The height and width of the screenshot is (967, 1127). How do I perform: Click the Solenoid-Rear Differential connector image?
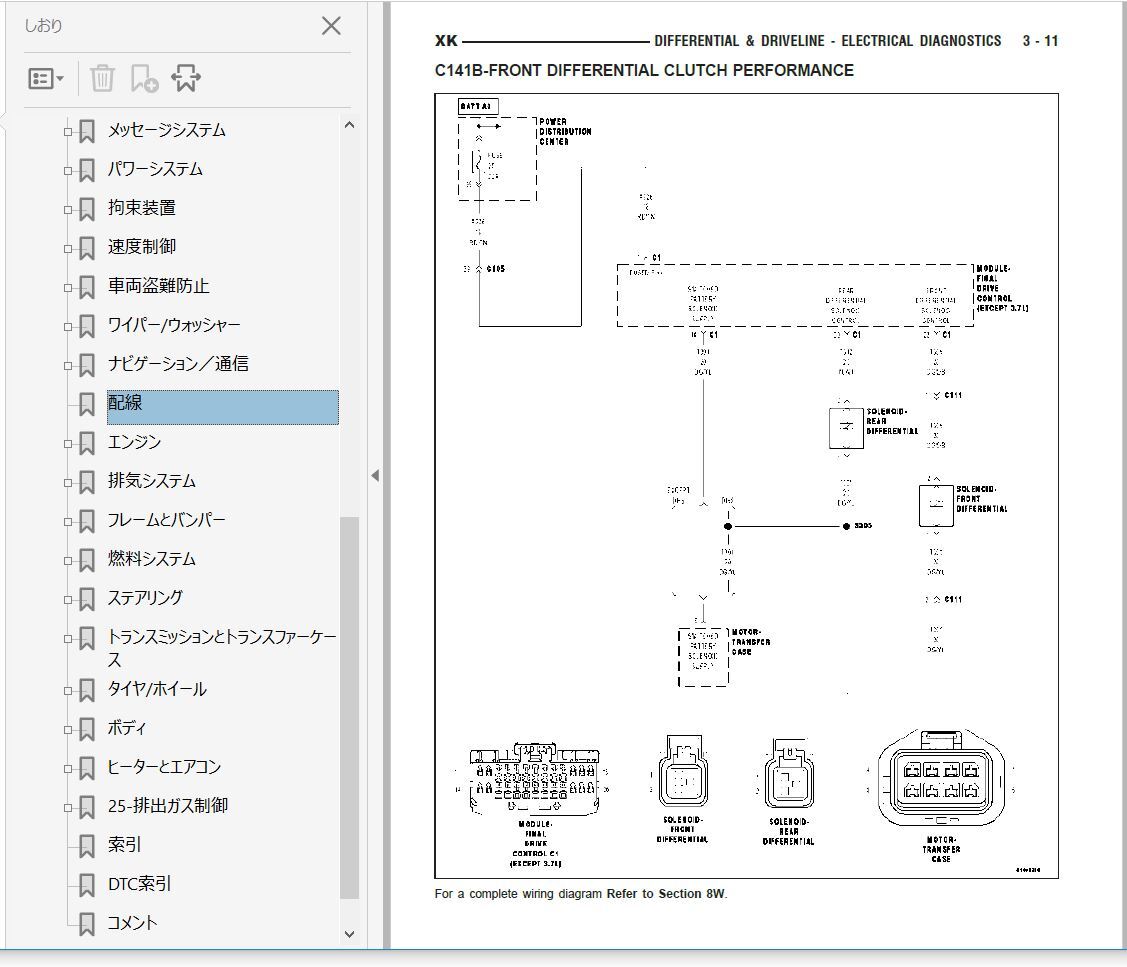(789, 776)
